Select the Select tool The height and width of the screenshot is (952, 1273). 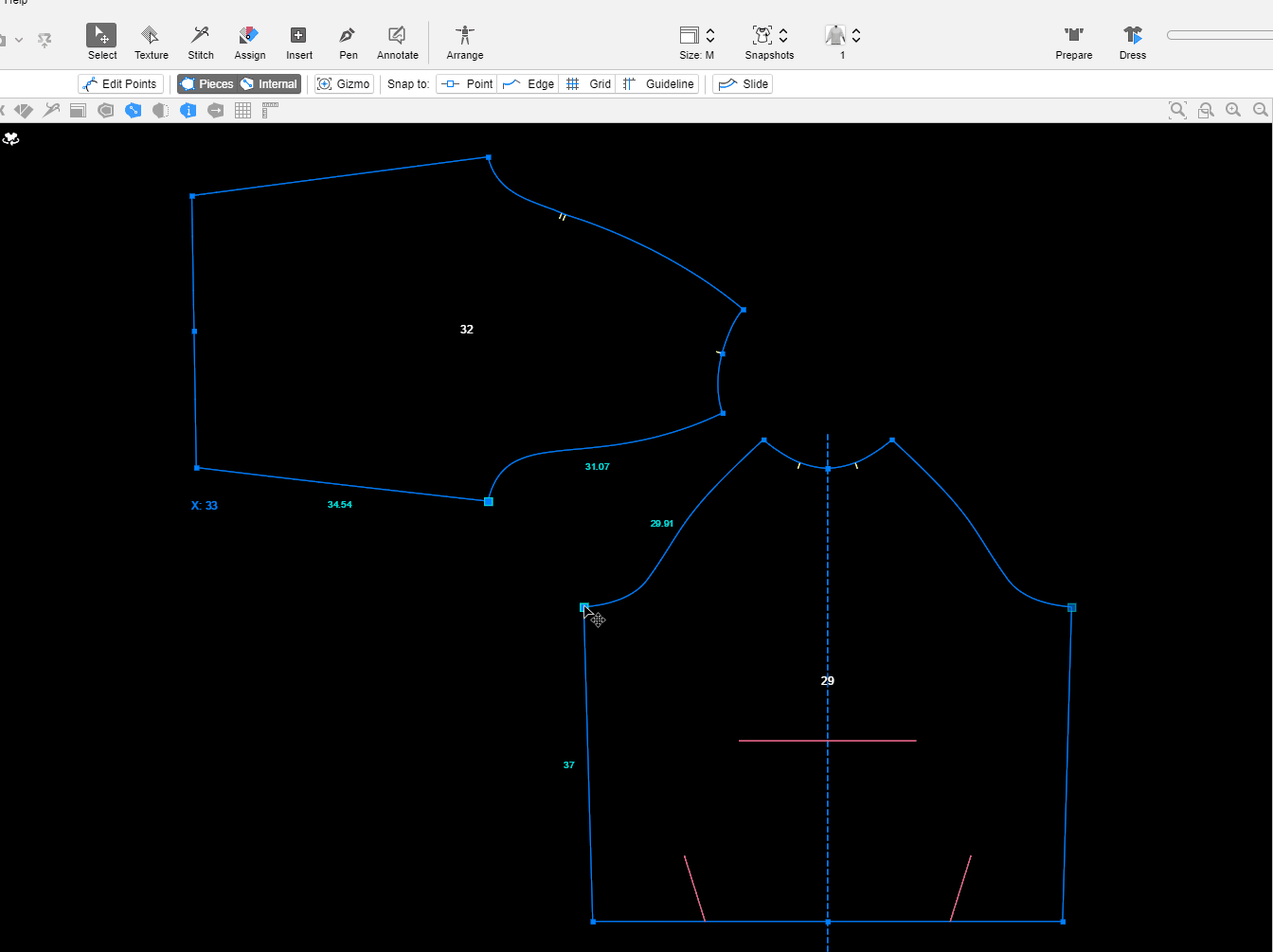101,43
